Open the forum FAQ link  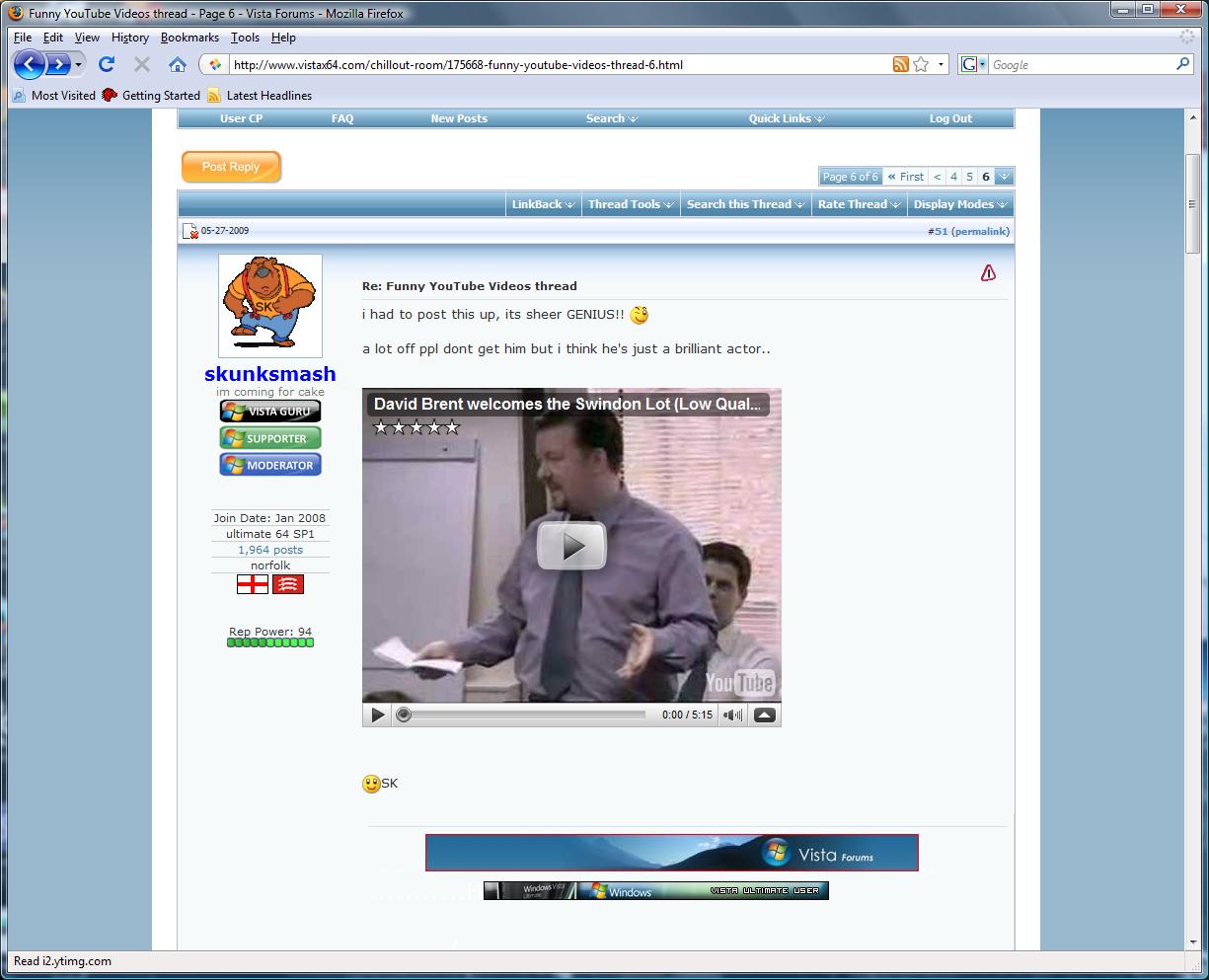pyautogui.click(x=342, y=118)
